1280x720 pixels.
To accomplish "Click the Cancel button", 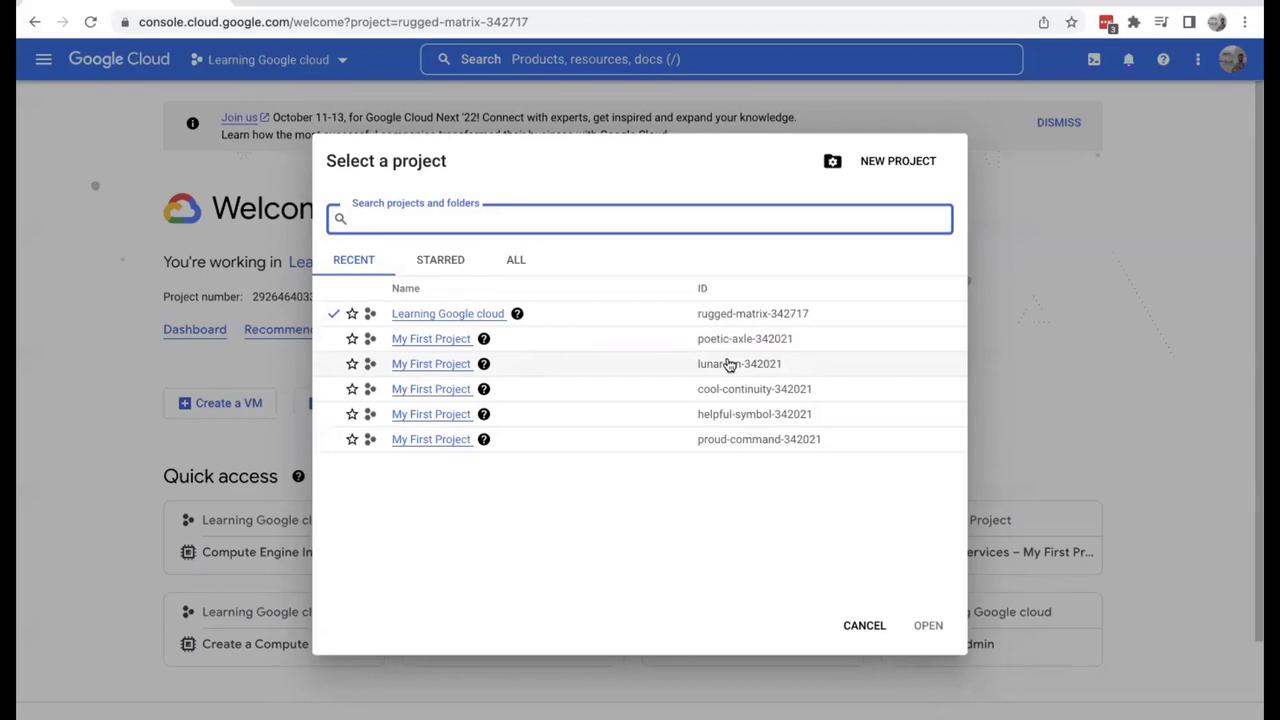I will [x=864, y=626].
